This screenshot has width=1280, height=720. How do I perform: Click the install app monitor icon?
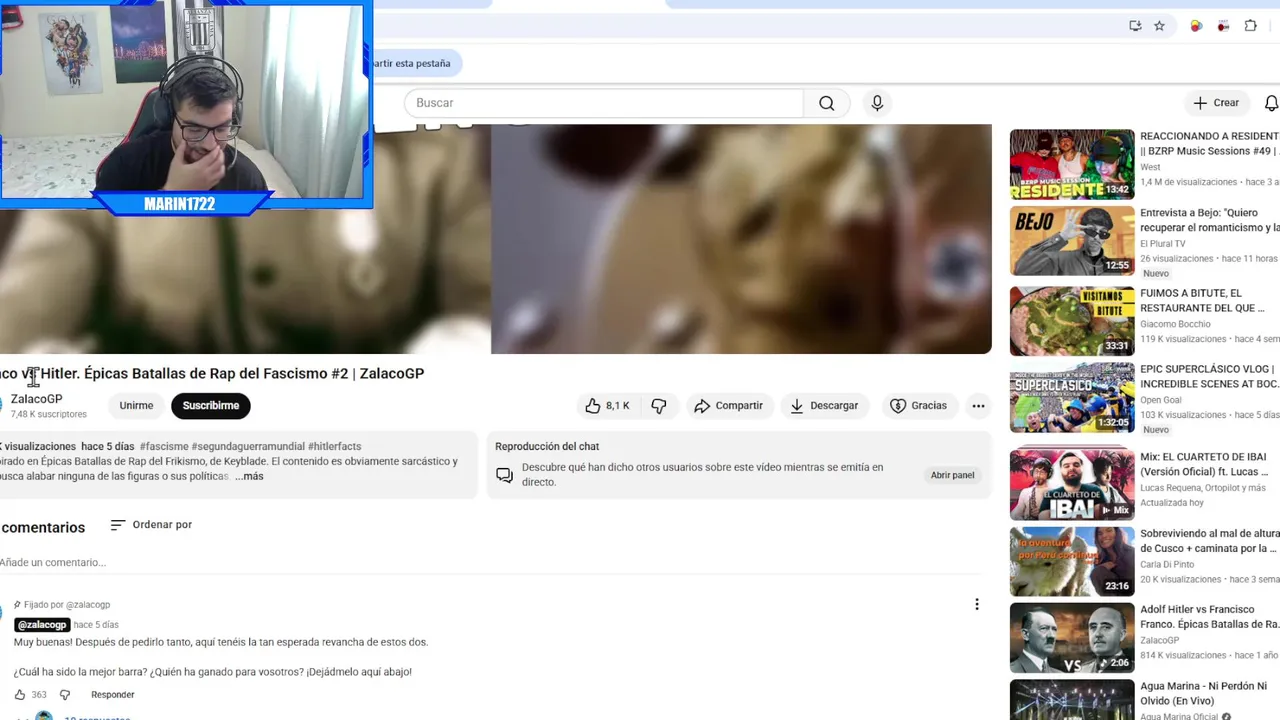pyautogui.click(x=1135, y=26)
